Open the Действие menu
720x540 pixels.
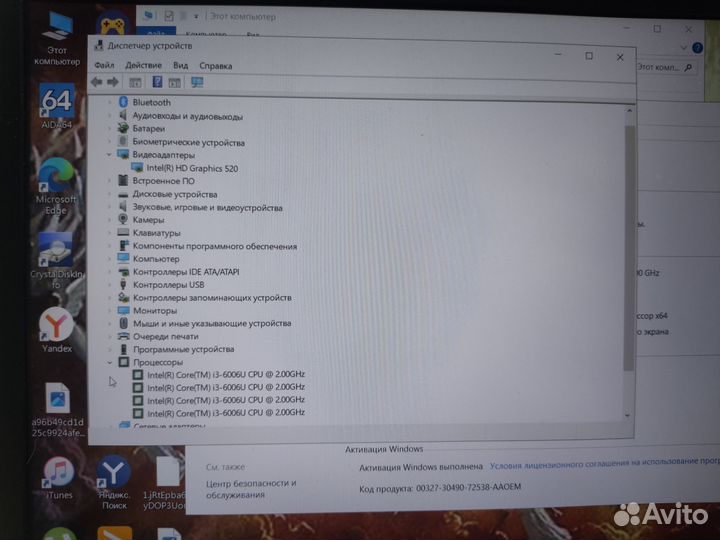click(x=143, y=65)
